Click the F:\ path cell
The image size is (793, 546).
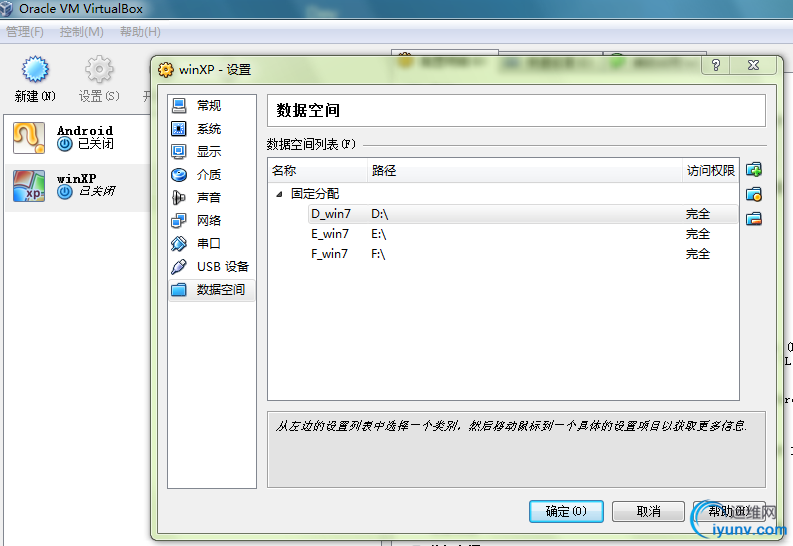pyautogui.click(x=378, y=254)
